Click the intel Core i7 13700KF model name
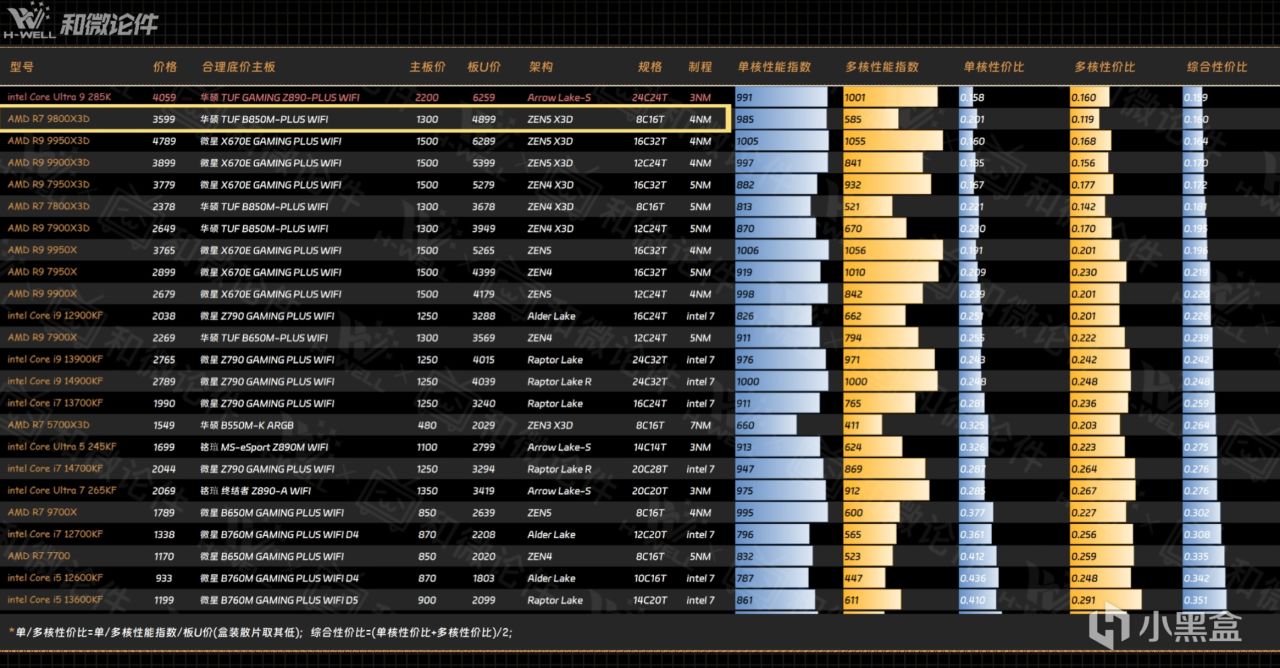1280x668 pixels. pos(55,403)
